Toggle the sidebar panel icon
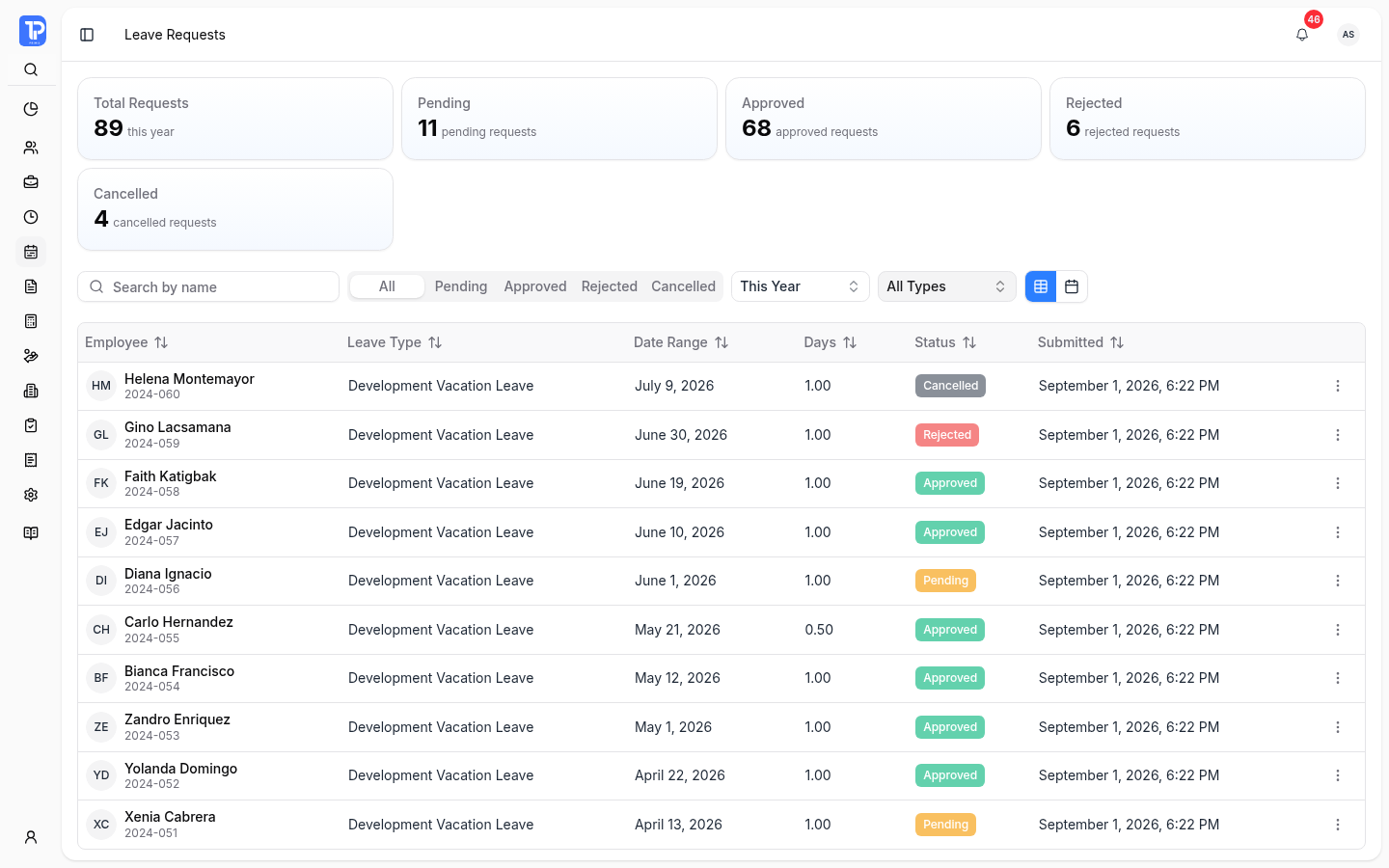This screenshot has height=868, width=1389. (x=87, y=35)
